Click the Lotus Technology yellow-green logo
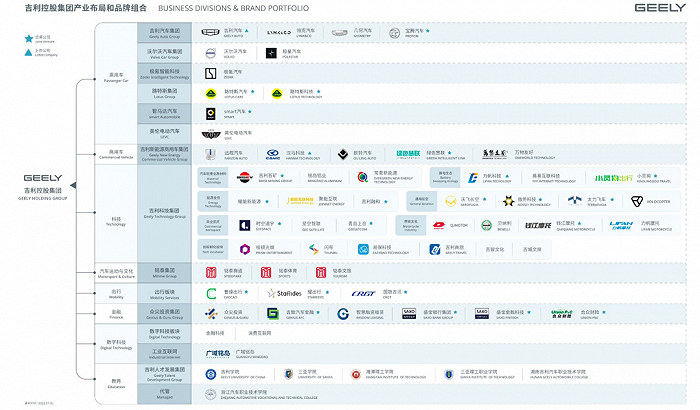Image resolution: width=700 pixels, height=410 pixels. tap(277, 94)
